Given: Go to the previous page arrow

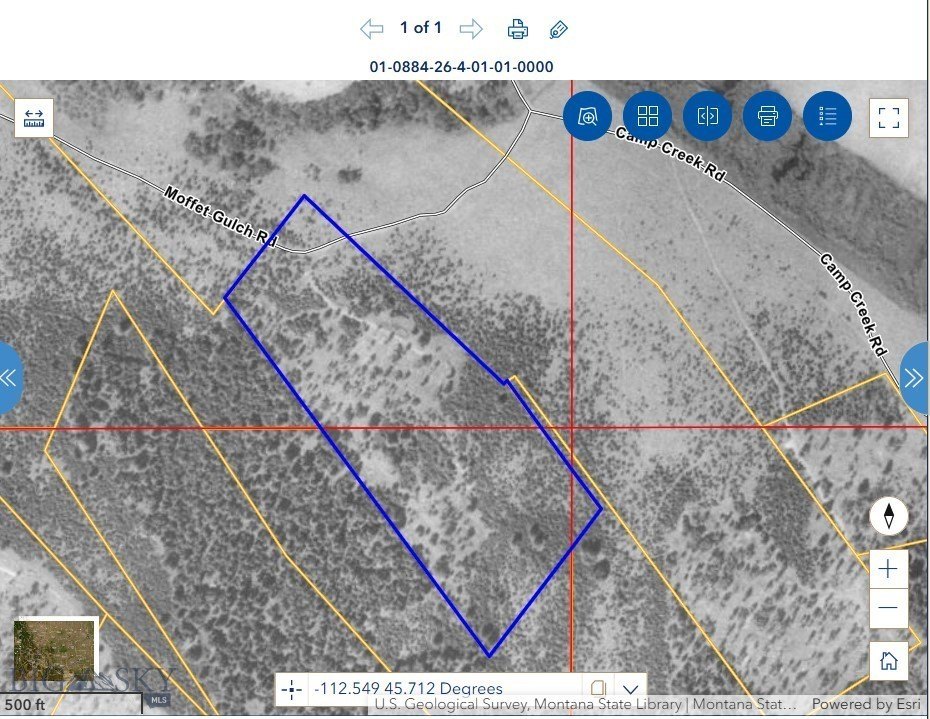Looking at the screenshot, I should click(371, 28).
